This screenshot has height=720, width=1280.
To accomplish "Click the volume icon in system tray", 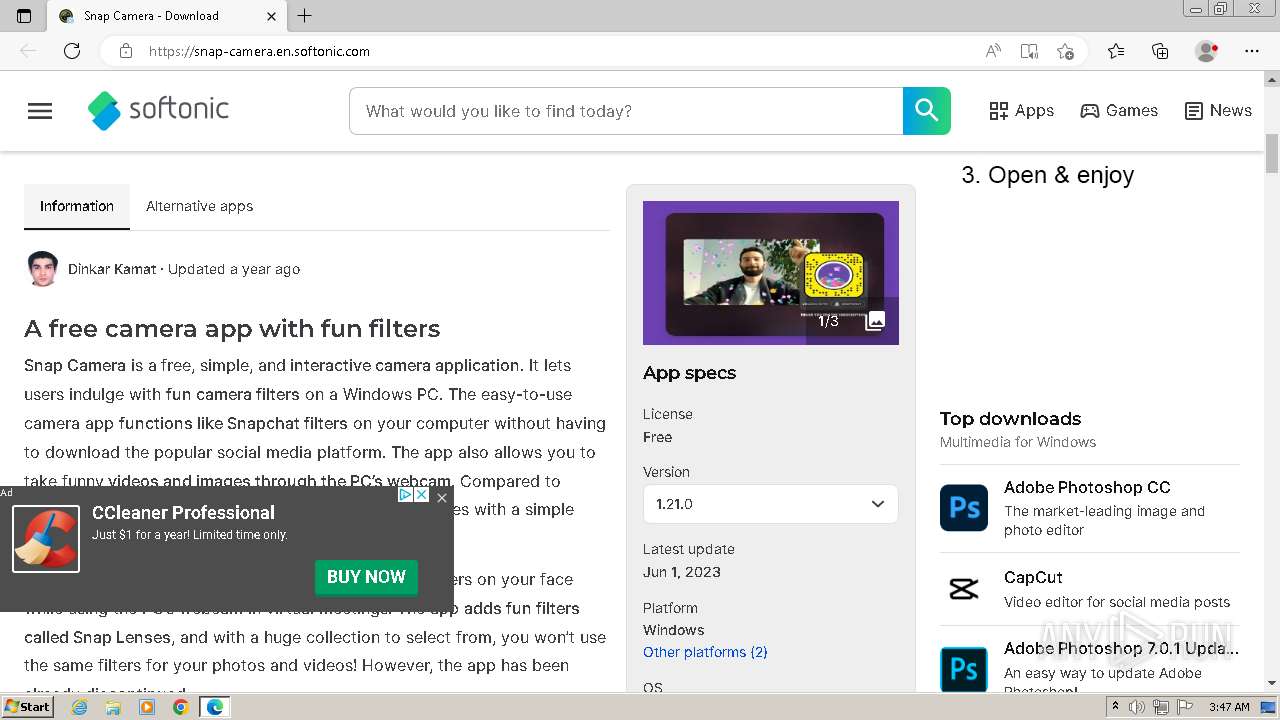I will click(1137, 707).
